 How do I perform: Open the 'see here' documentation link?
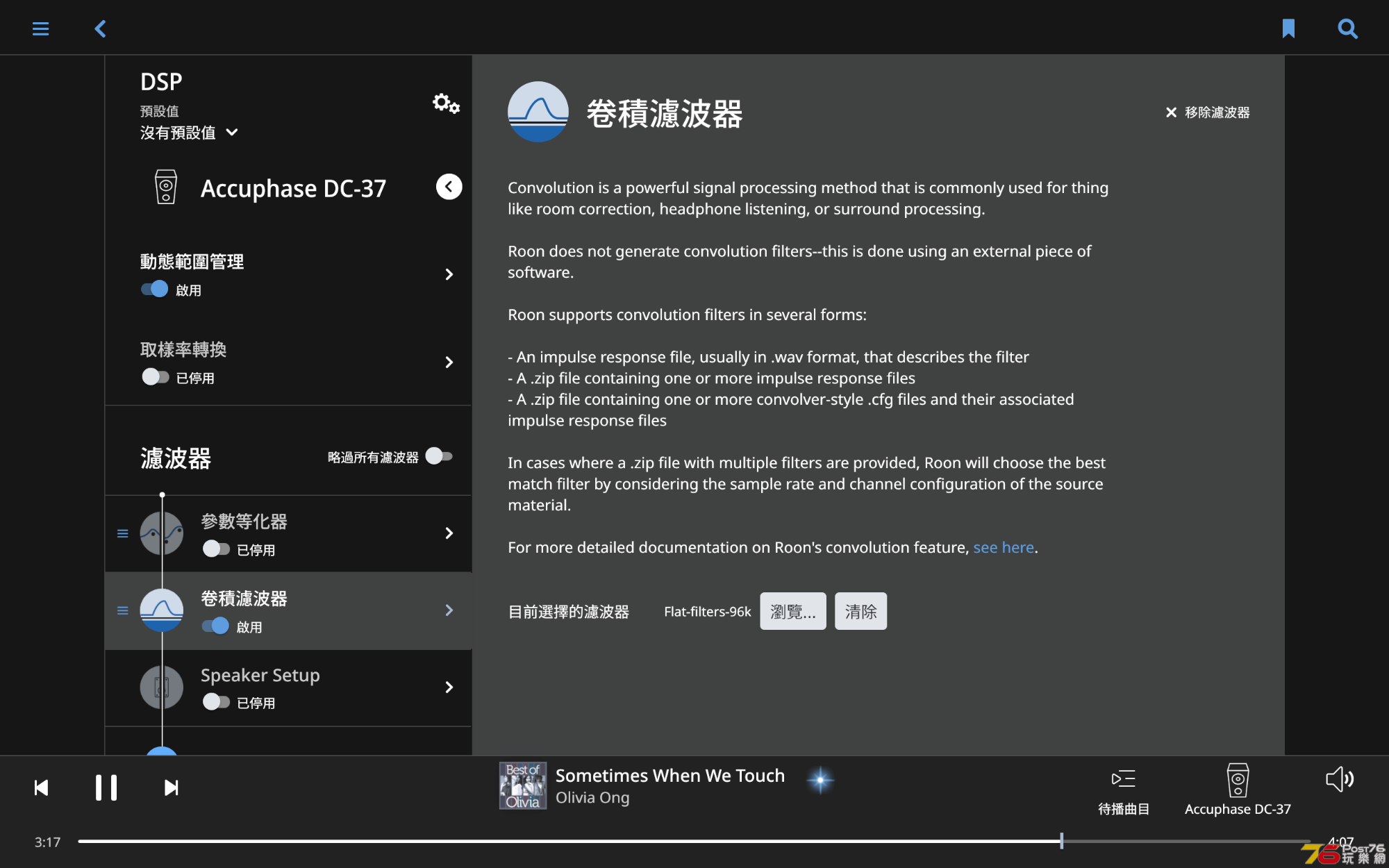(x=1003, y=547)
